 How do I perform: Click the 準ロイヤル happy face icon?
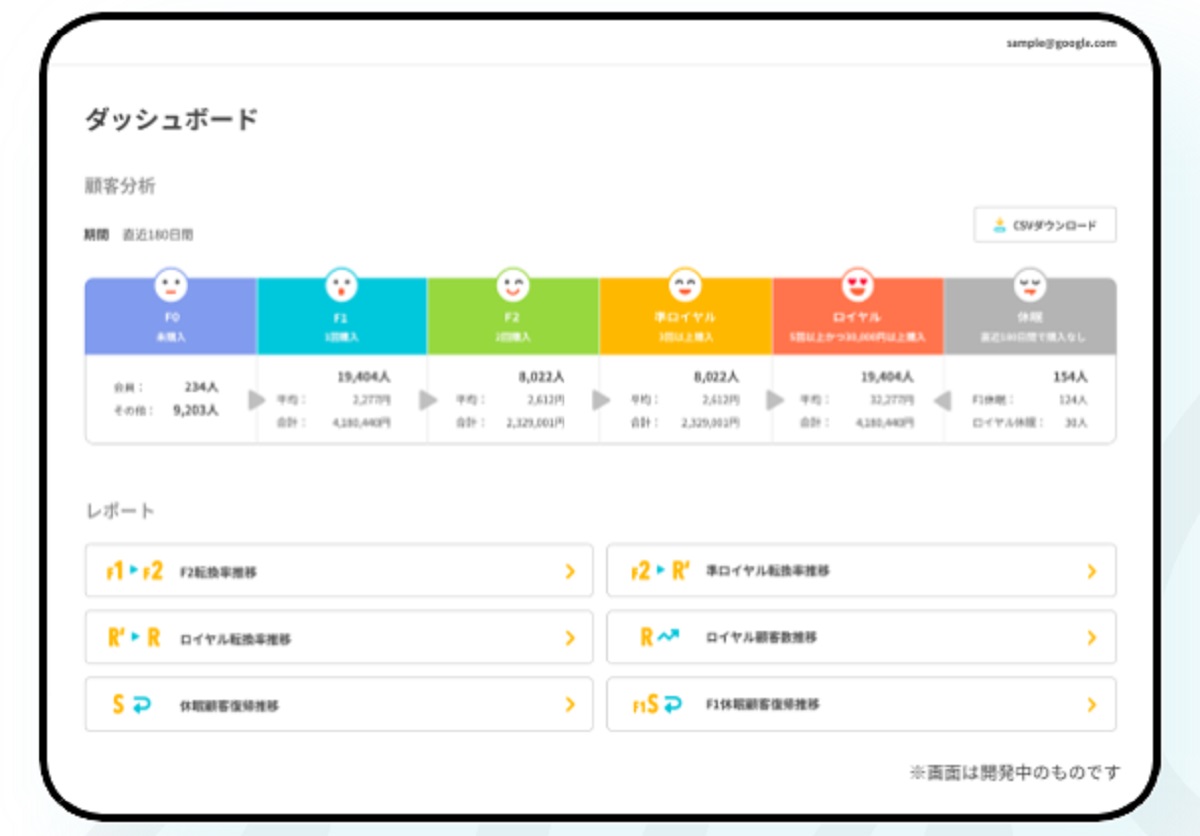pyautogui.click(x=685, y=285)
